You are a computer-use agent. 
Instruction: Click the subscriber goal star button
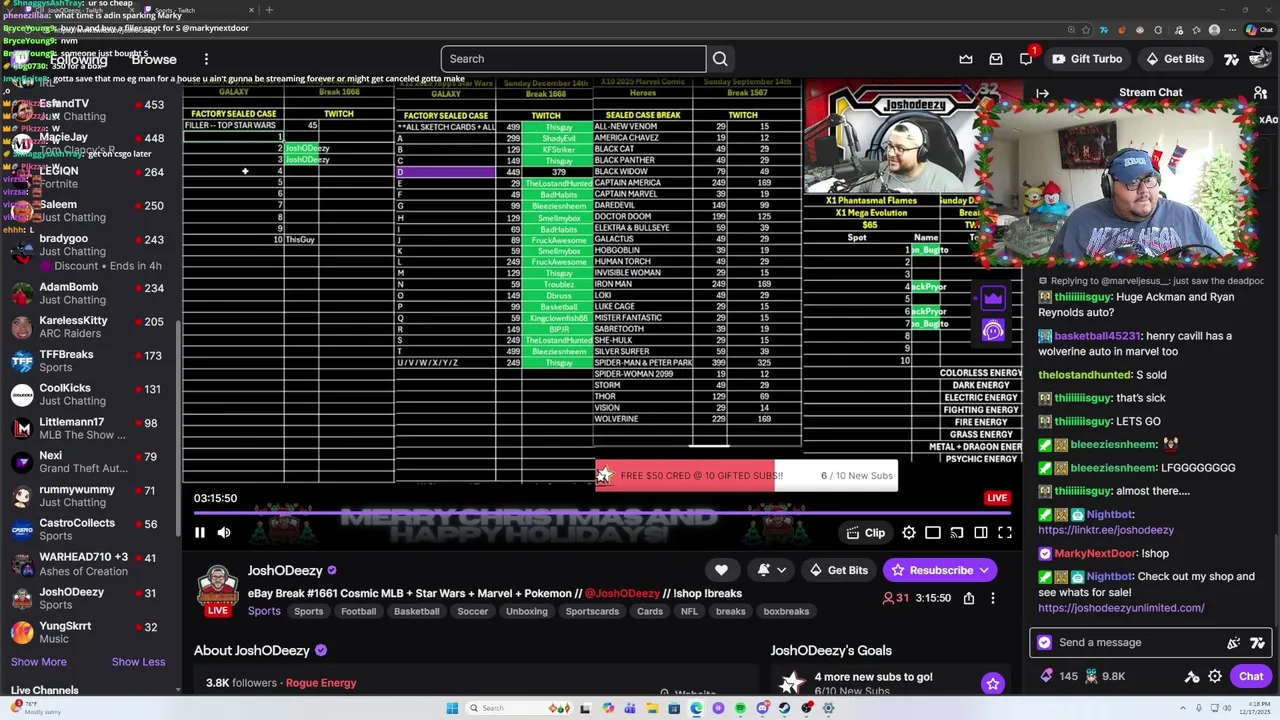992,684
